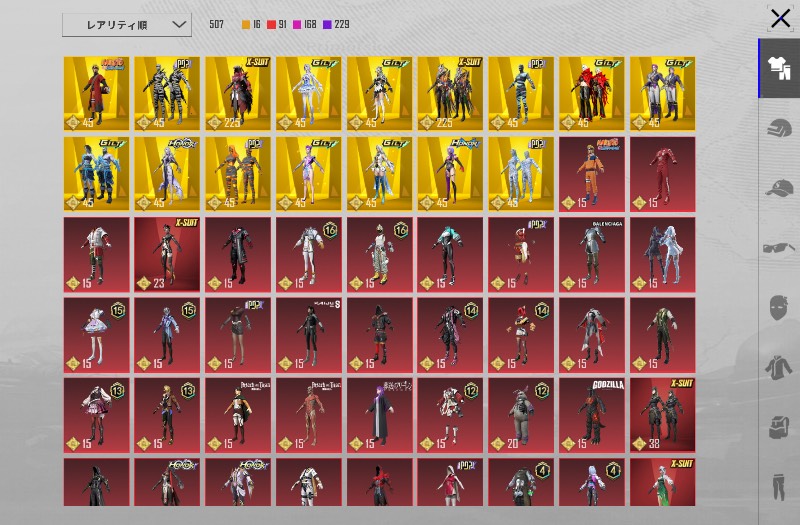This screenshot has height=525, width=800.
Task: Open the jacket tops category
Action: click(x=779, y=367)
